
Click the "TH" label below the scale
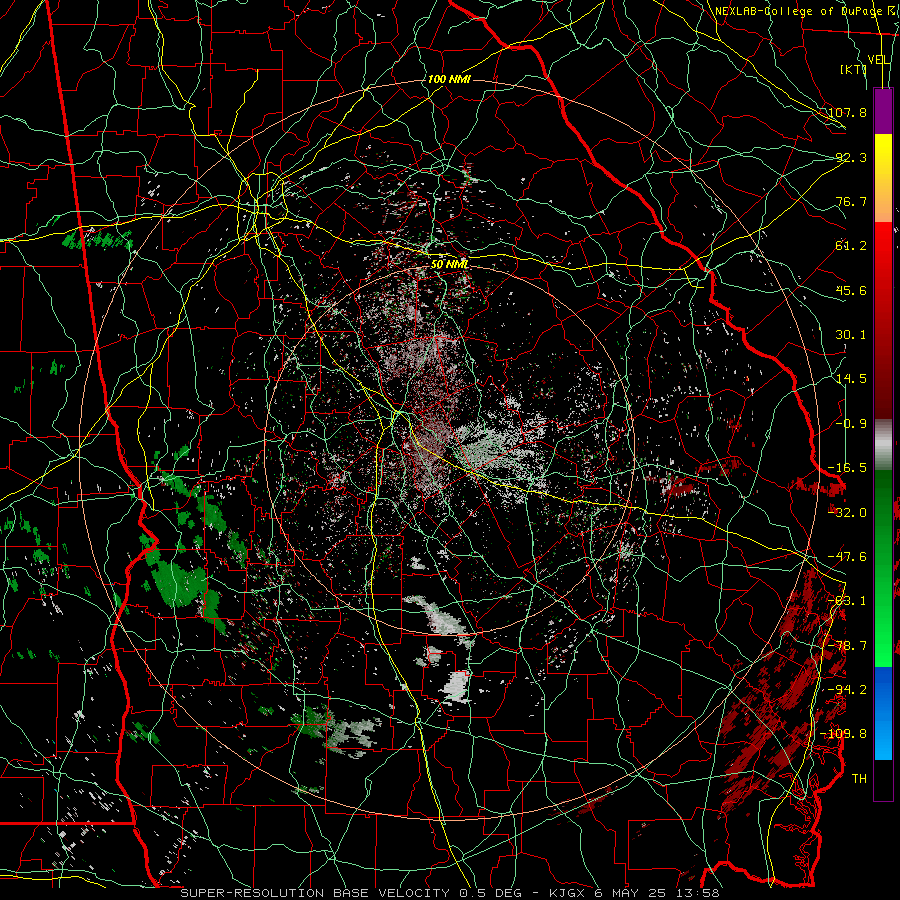coord(859,779)
